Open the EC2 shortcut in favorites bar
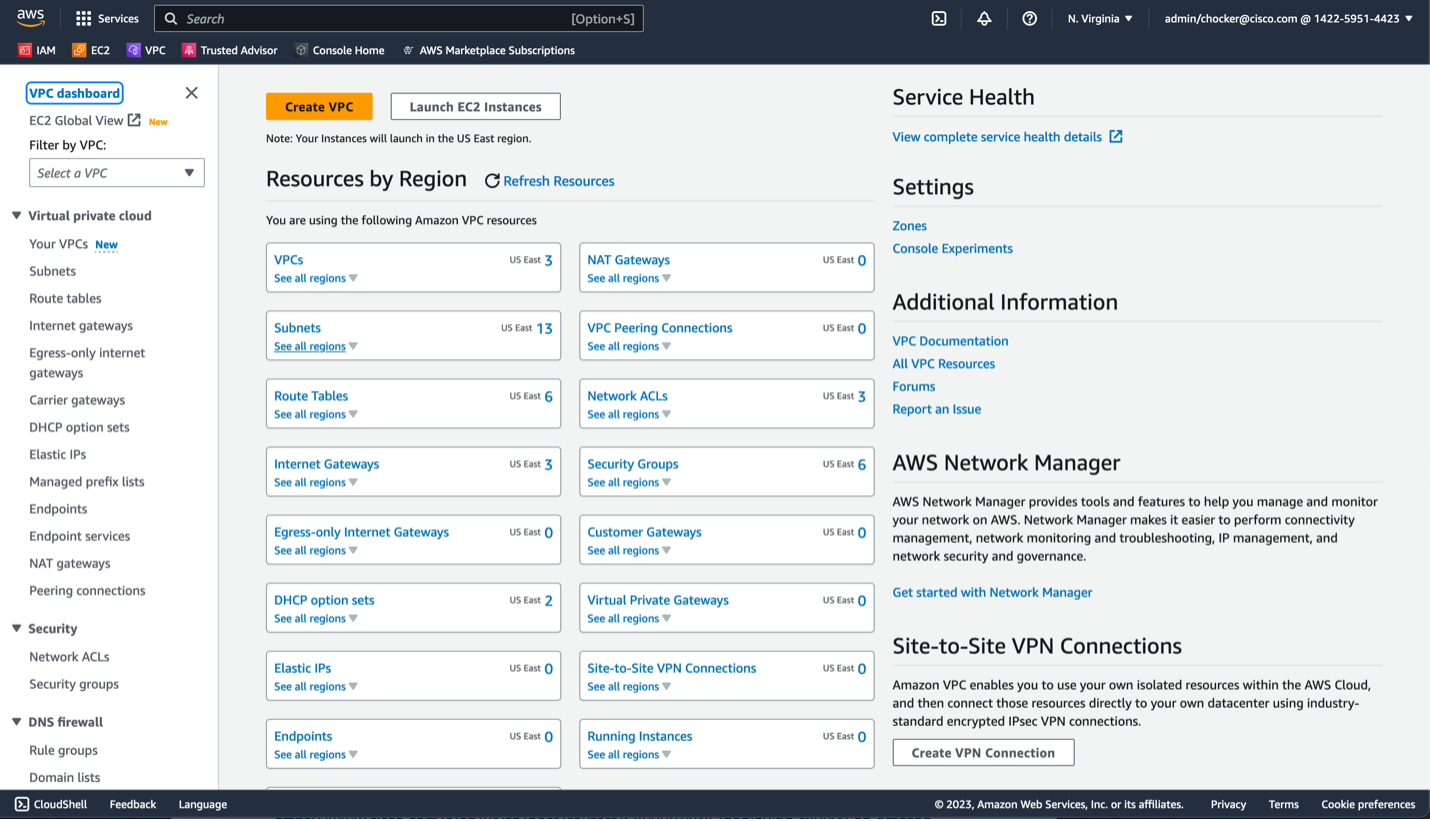1430x821 pixels. click(x=91, y=50)
